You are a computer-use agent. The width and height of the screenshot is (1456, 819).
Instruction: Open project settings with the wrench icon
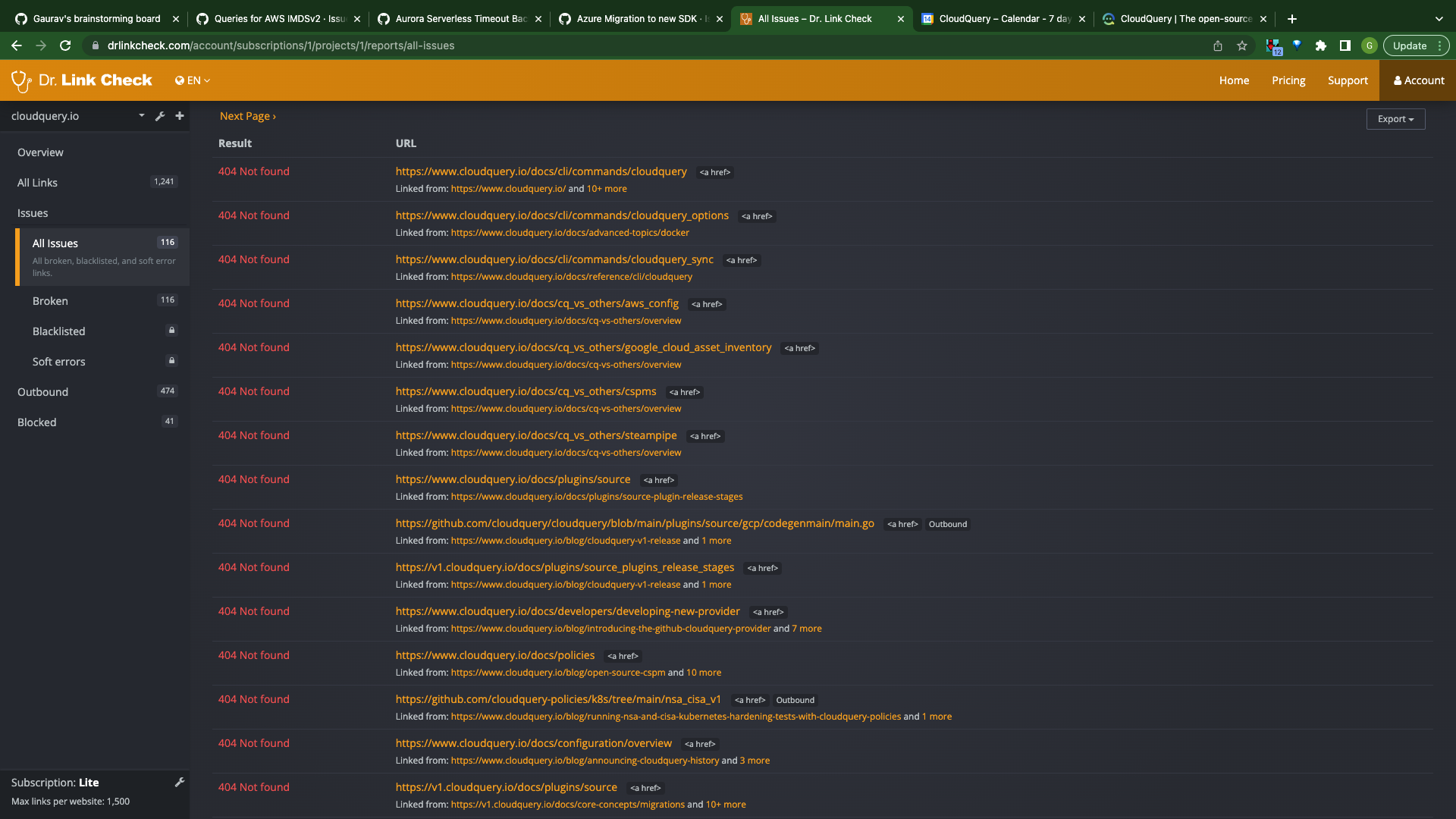pyautogui.click(x=160, y=116)
